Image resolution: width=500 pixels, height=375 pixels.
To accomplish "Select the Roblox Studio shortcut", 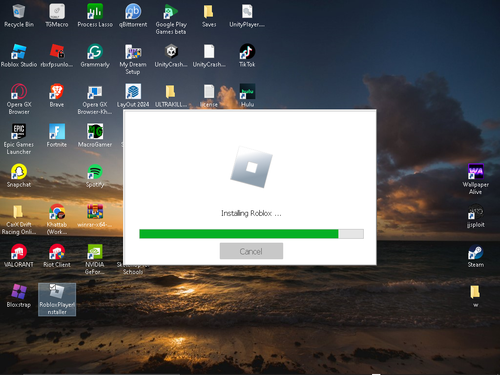I will coord(19,56).
